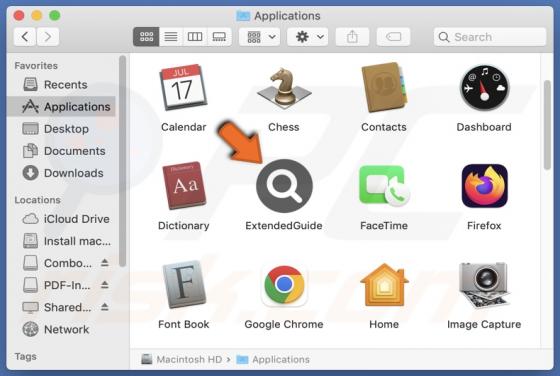Select the Contacts app icon

pos(384,87)
